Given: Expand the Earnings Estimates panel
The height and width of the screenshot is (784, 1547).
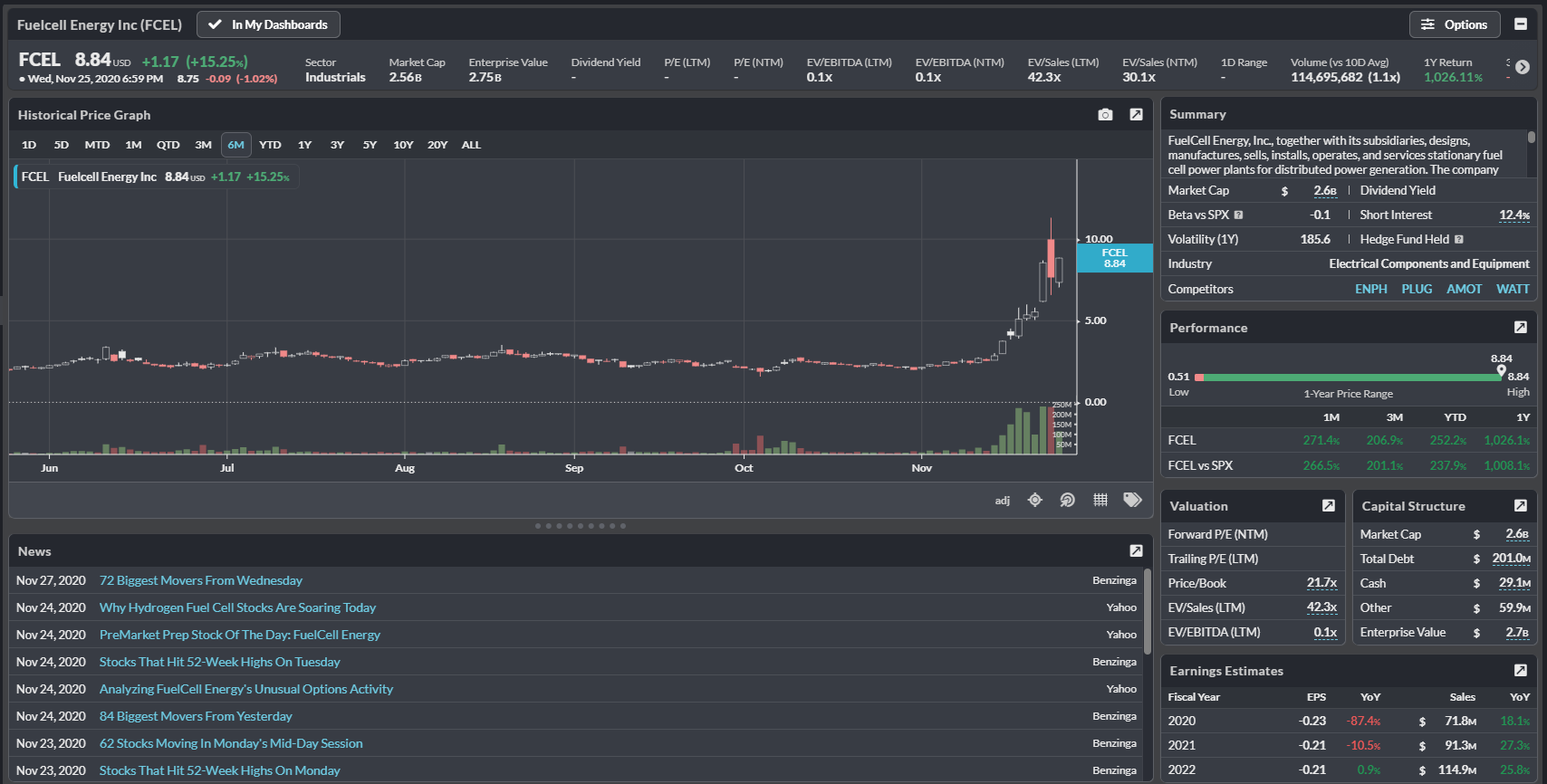Looking at the screenshot, I should pos(1520,671).
